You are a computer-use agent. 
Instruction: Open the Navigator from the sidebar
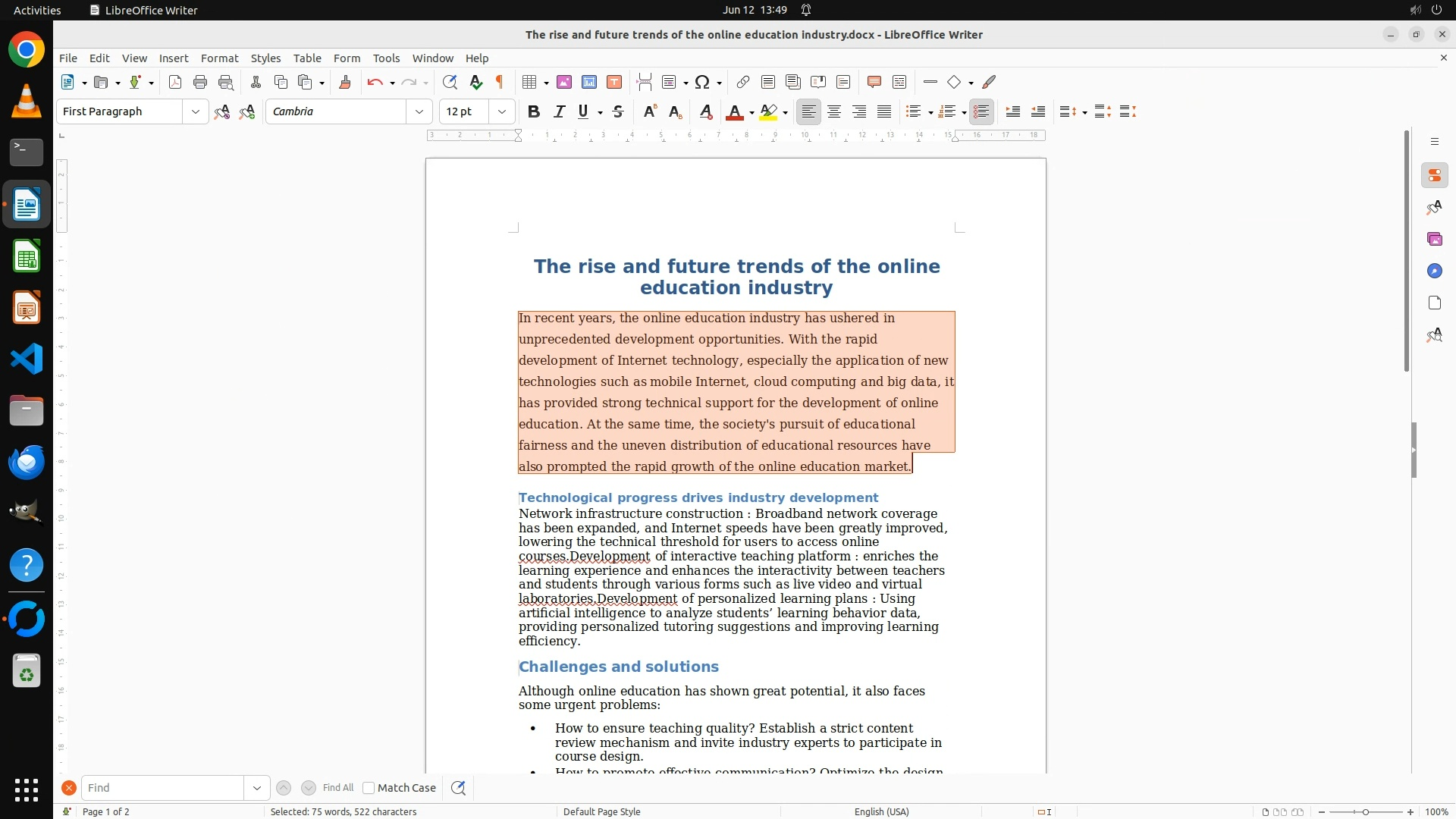[x=1434, y=271]
